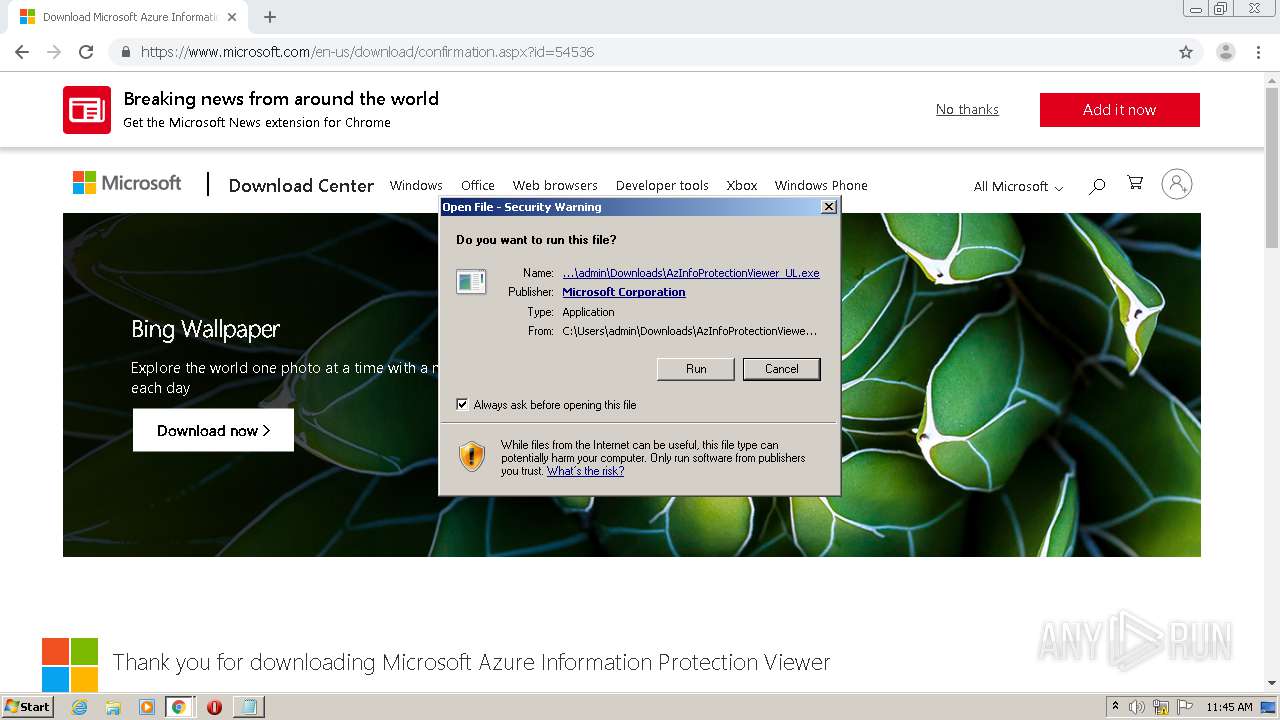Viewport: 1280px width, 720px height.
Task: Switch to Chrome in the taskbar
Action: [x=179, y=707]
